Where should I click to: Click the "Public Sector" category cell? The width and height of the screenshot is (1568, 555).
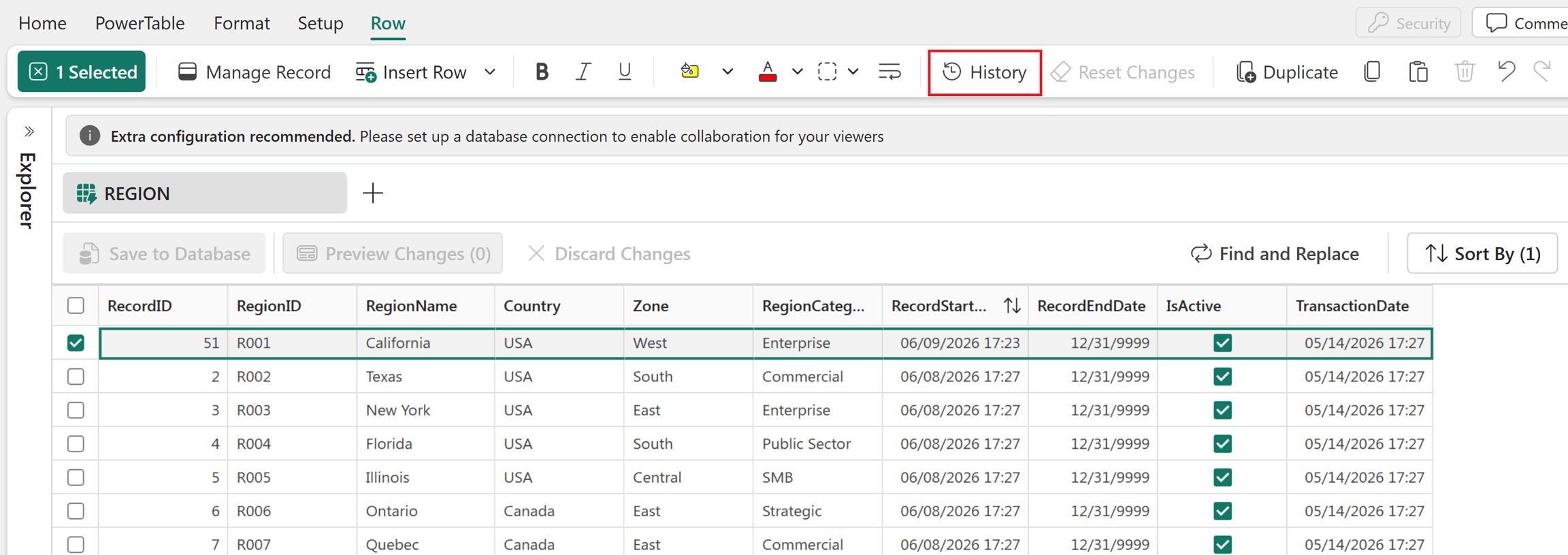[817, 444]
